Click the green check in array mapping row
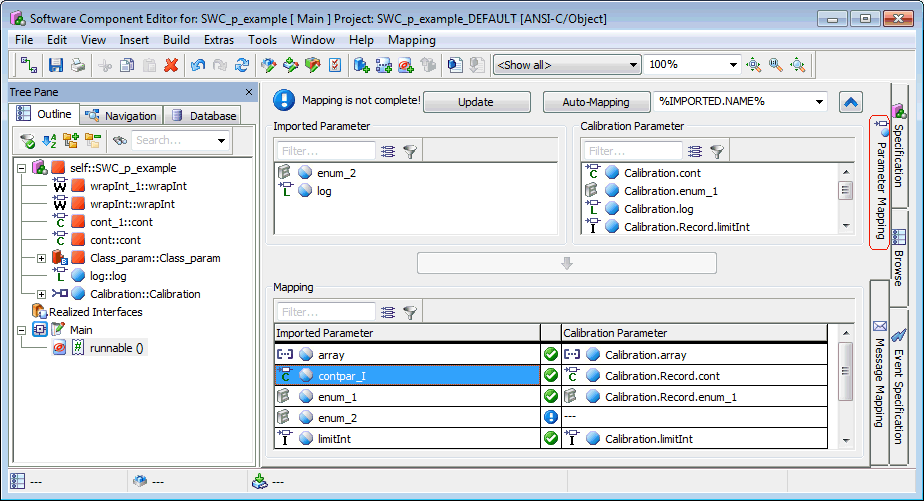The image size is (924, 501). 550,354
